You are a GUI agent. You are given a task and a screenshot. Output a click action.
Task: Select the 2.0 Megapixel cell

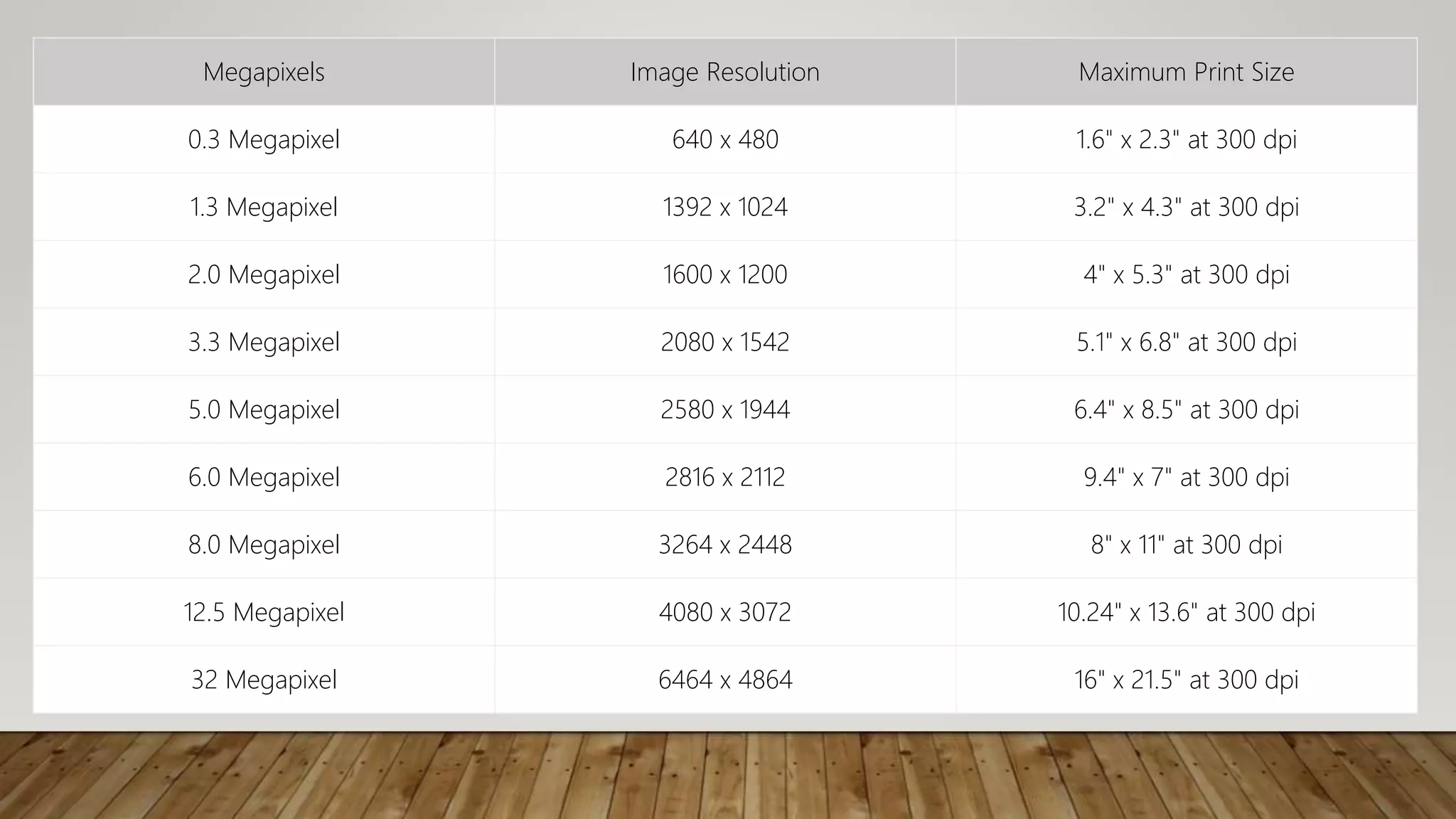pyautogui.click(x=264, y=274)
